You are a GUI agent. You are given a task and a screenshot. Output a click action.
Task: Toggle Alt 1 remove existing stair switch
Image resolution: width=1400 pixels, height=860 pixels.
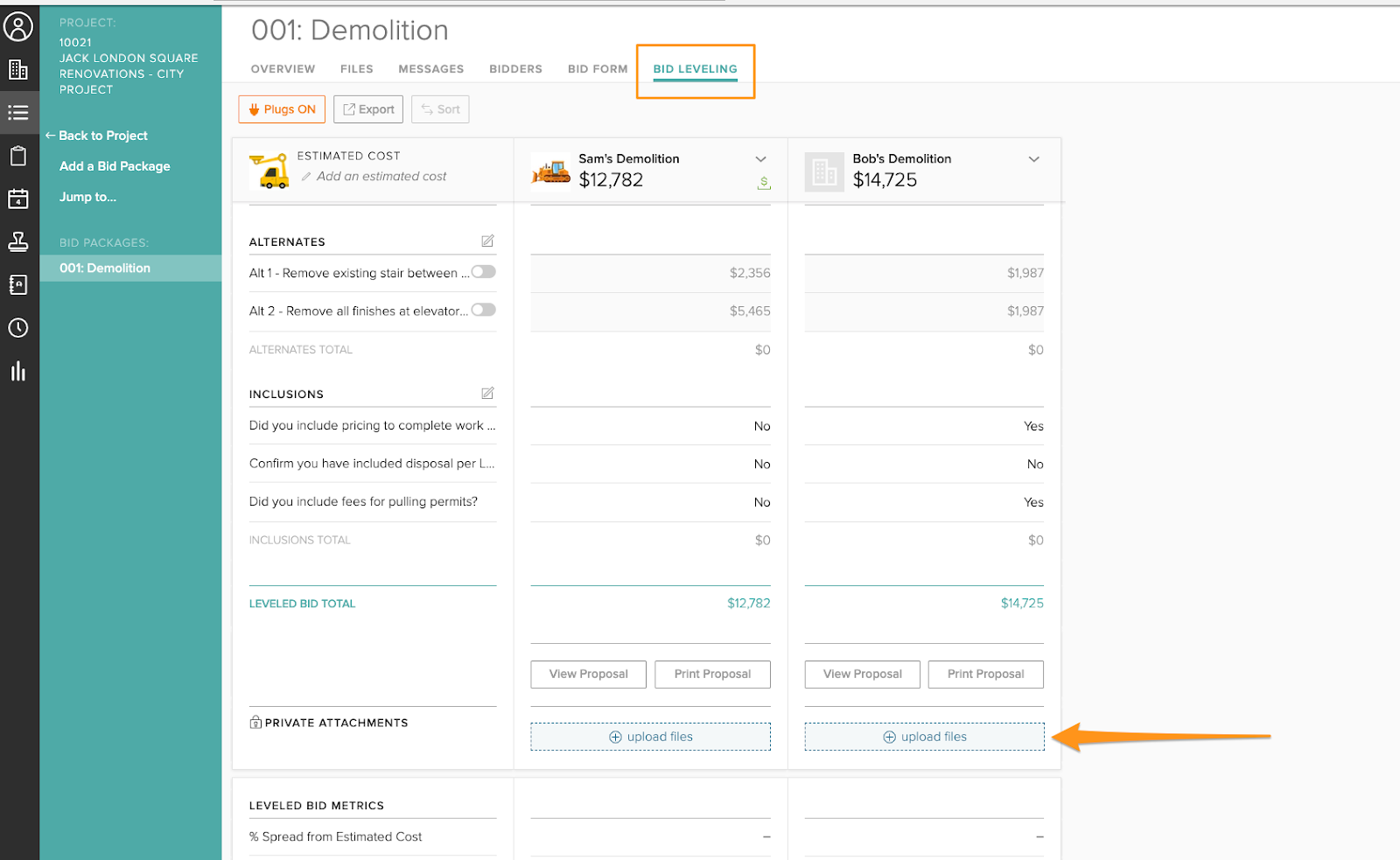(483, 272)
